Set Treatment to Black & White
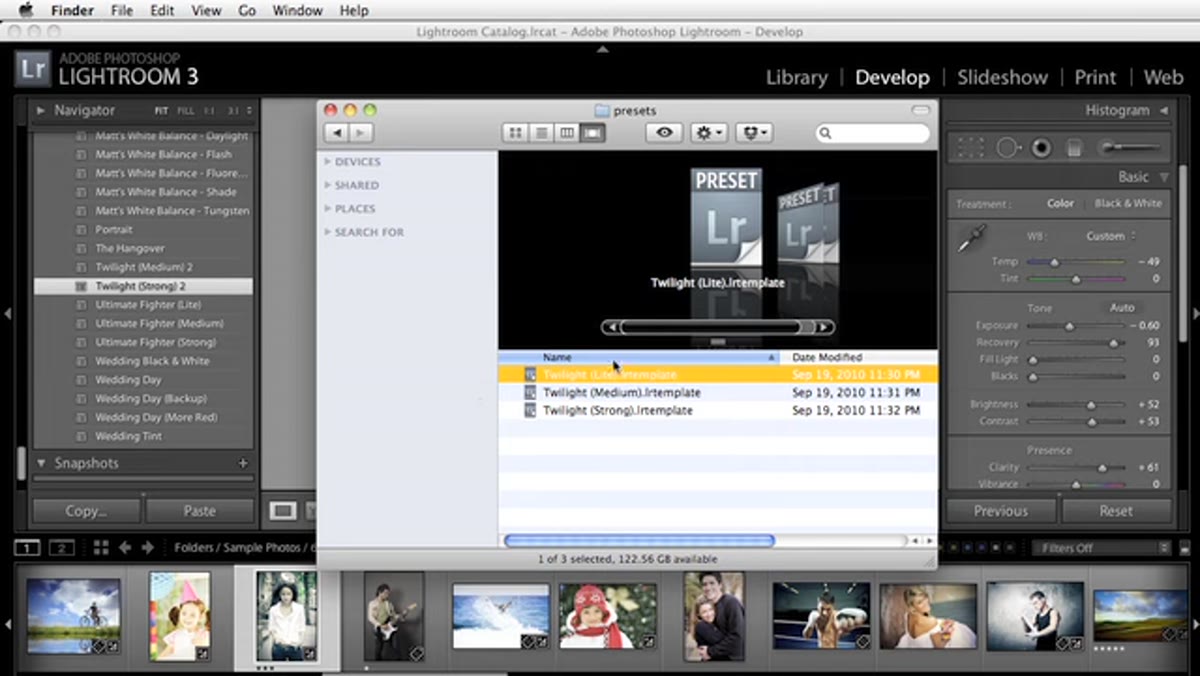Screen dimensions: 1200x676 tap(1128, 203)
